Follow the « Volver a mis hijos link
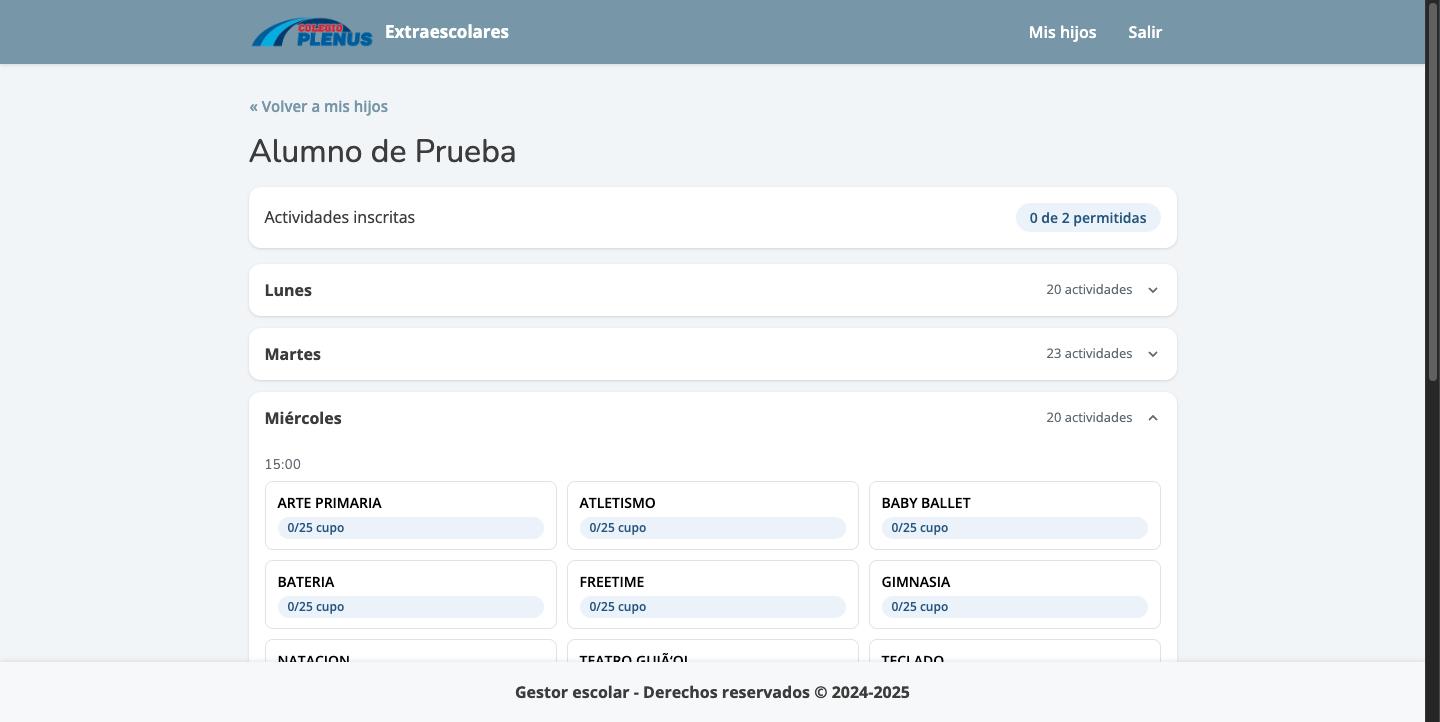The height and width of the screenshot is (722, 1440). click(319, 106)
